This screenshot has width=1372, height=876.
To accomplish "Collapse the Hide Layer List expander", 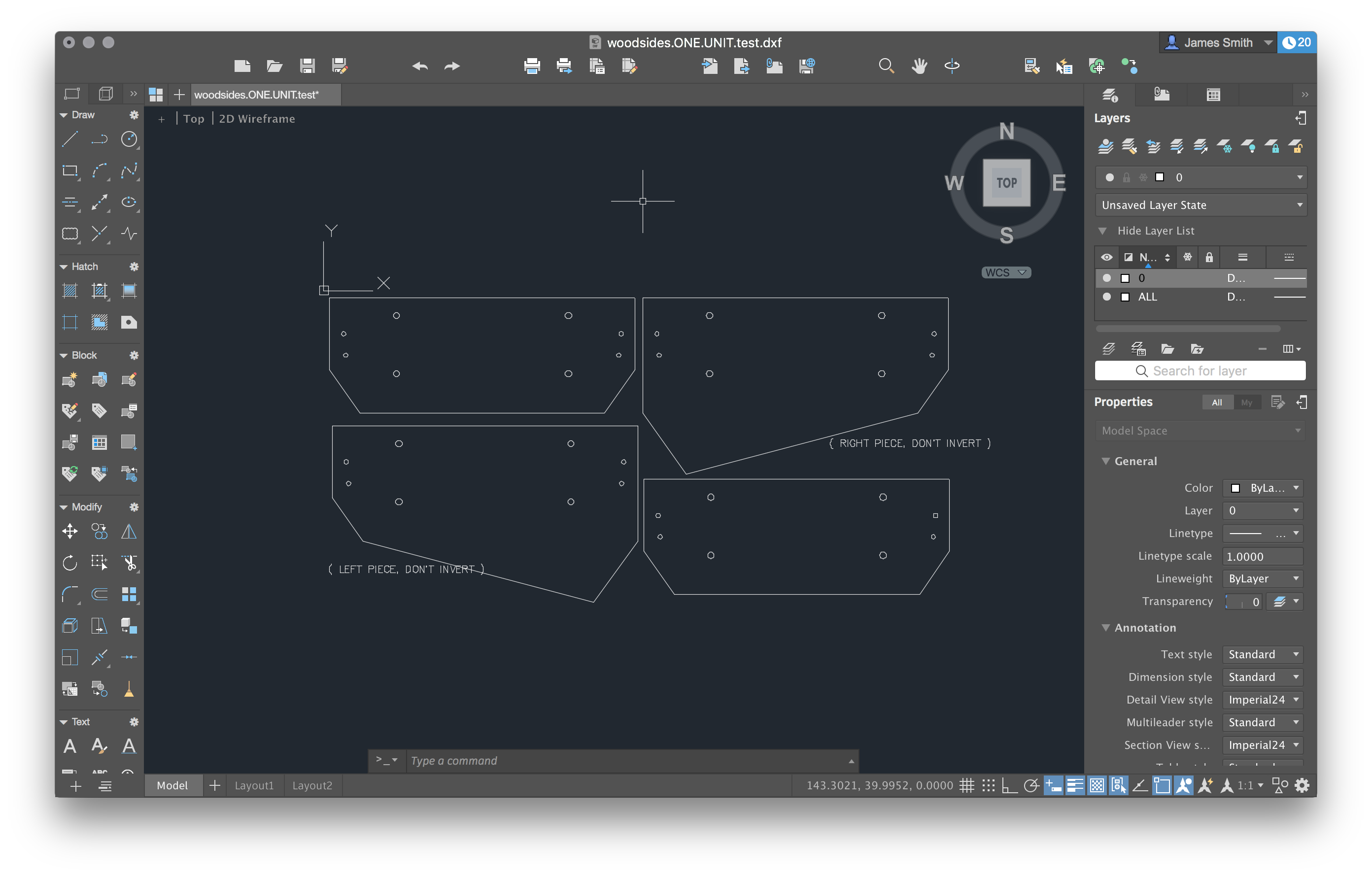I will coord(1102,231).
